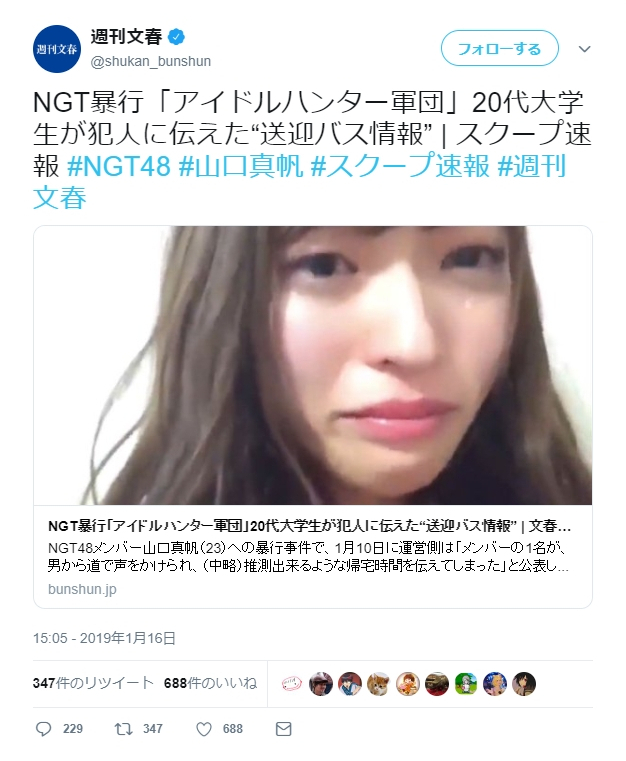
Task: Click the envelope direct message icon
Action: pyautogui.click(x=283, y=728)
